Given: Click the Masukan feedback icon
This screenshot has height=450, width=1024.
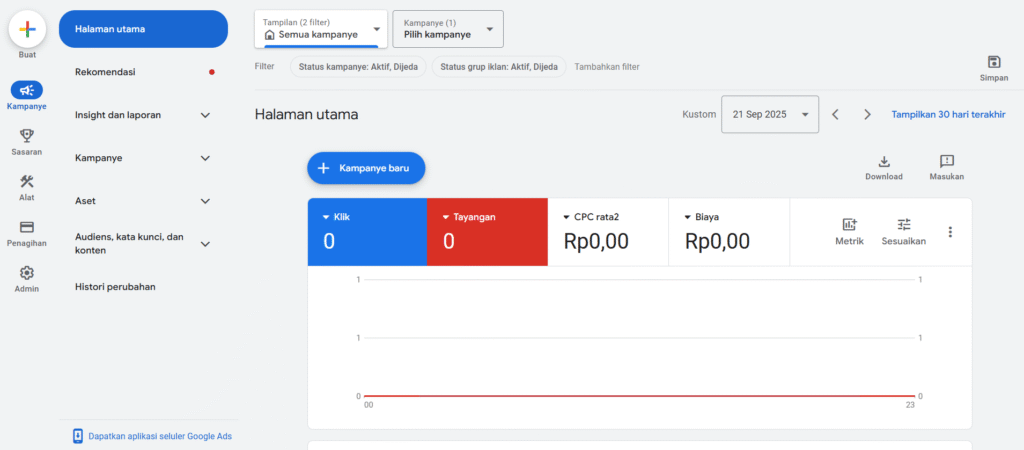Looking at the screenshot, I should pos(946,162).
